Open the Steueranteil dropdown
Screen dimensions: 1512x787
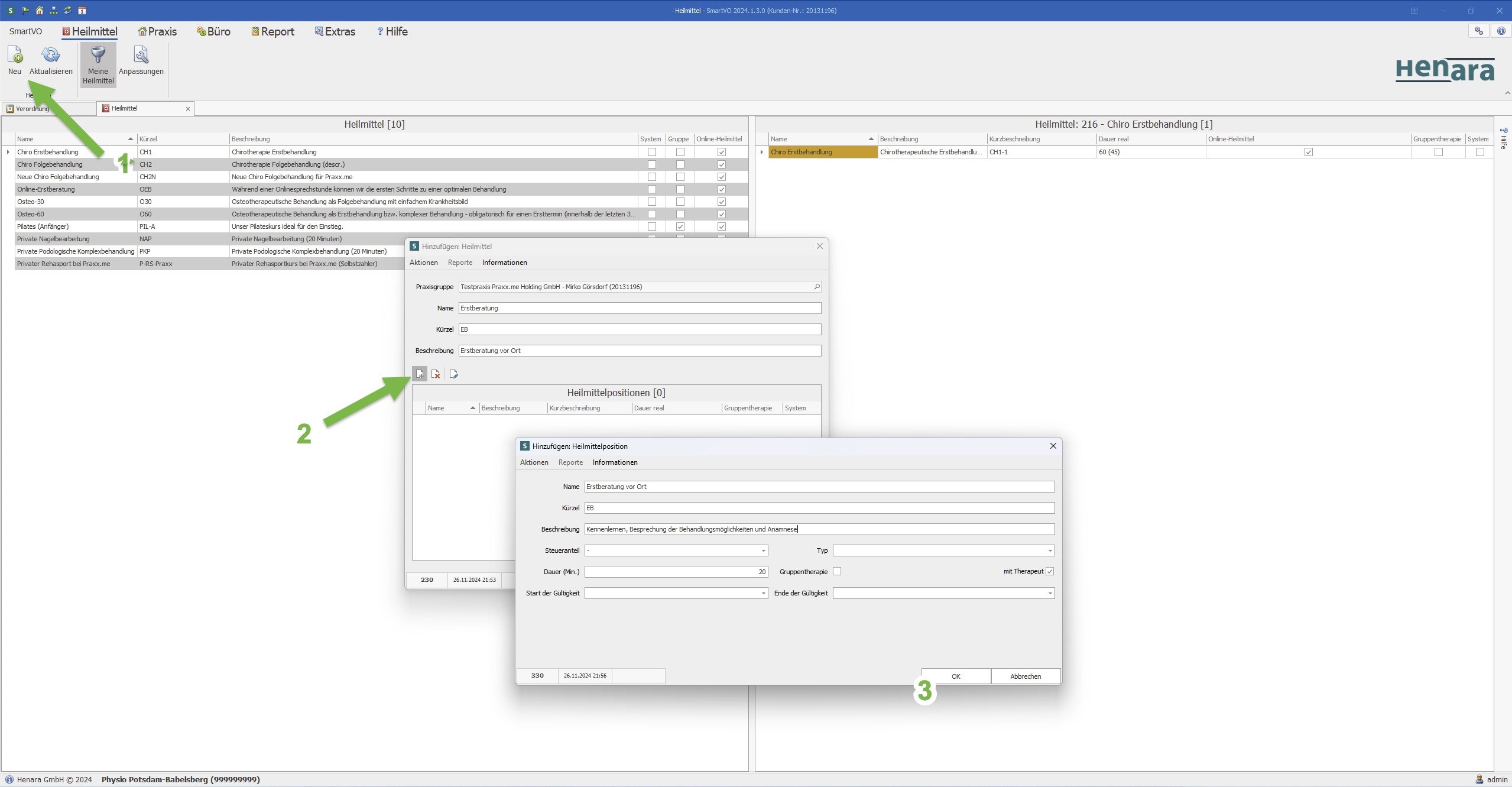763,550
